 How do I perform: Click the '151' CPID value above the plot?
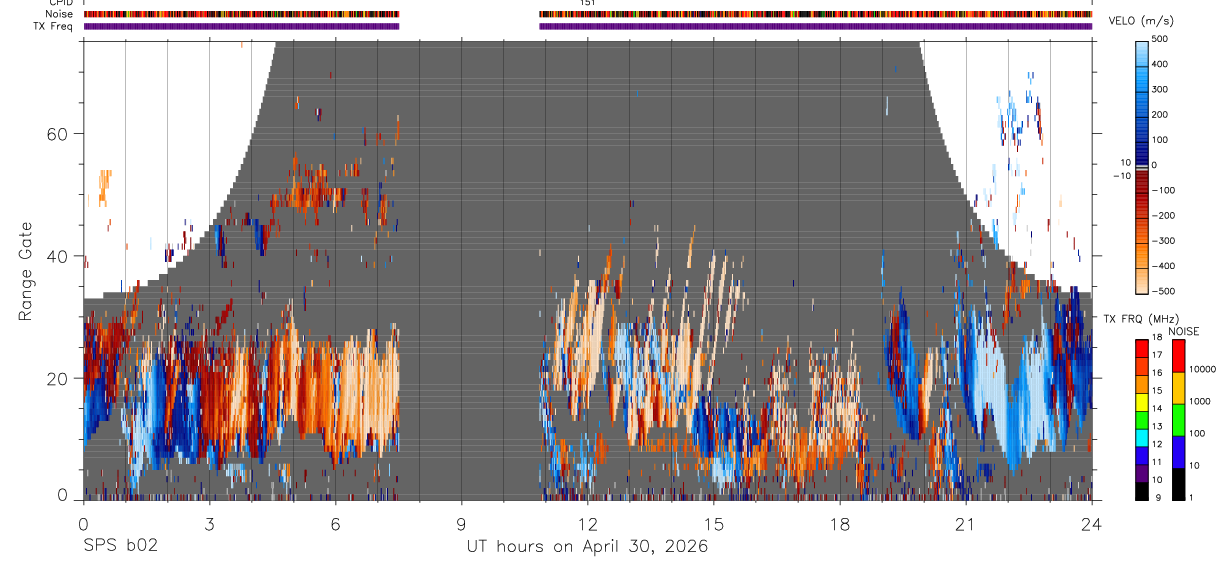(587, 3)
